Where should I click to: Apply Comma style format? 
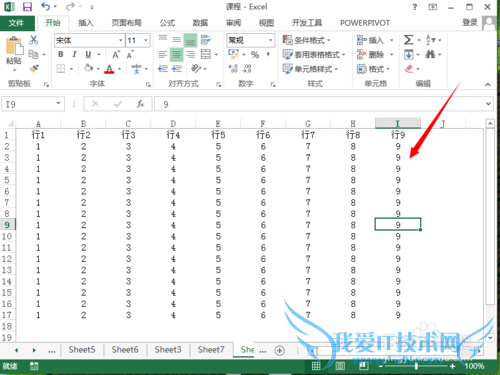[x=268, y=54]
